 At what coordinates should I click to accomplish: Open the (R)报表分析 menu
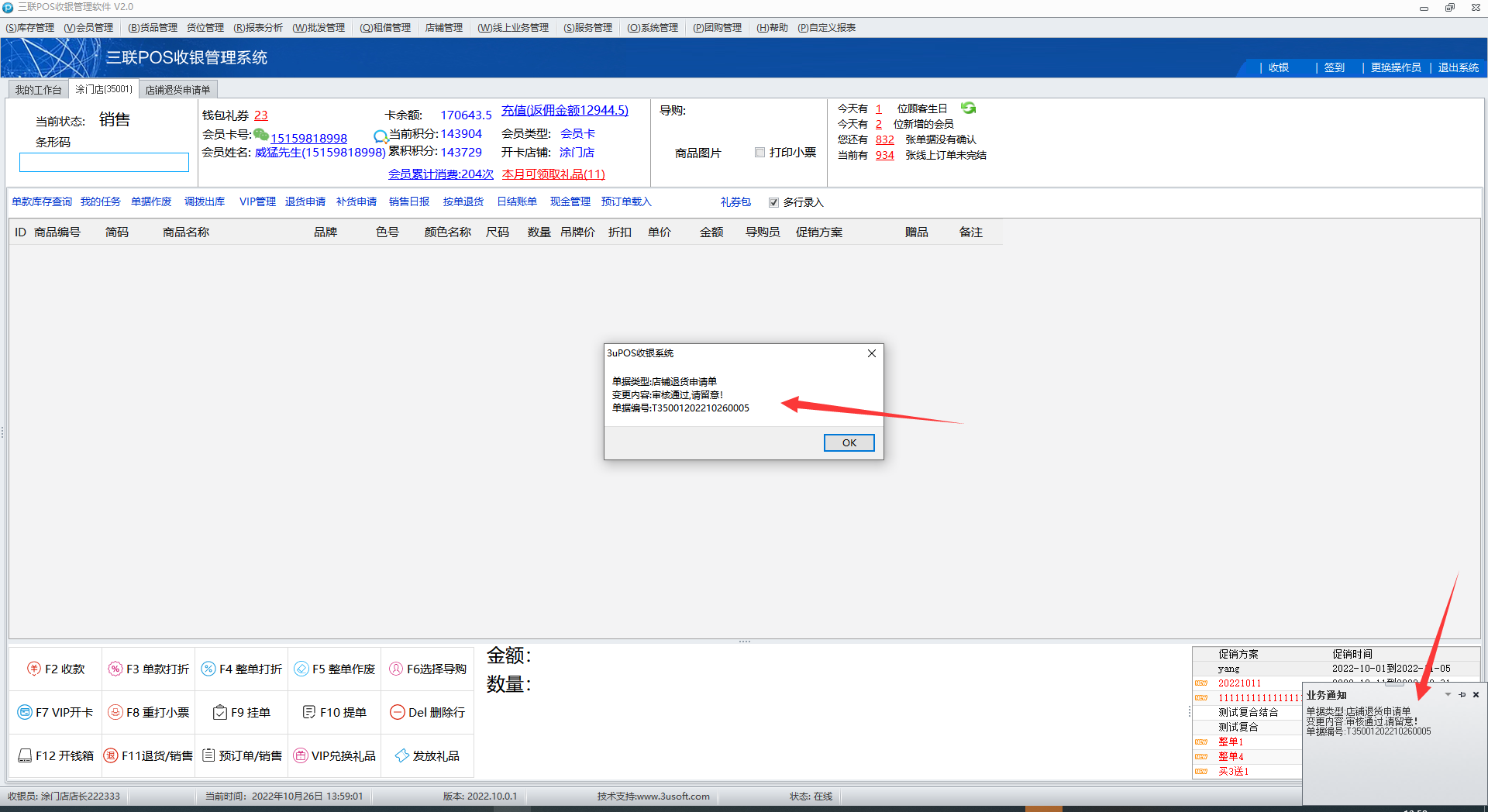click(258, 28)
